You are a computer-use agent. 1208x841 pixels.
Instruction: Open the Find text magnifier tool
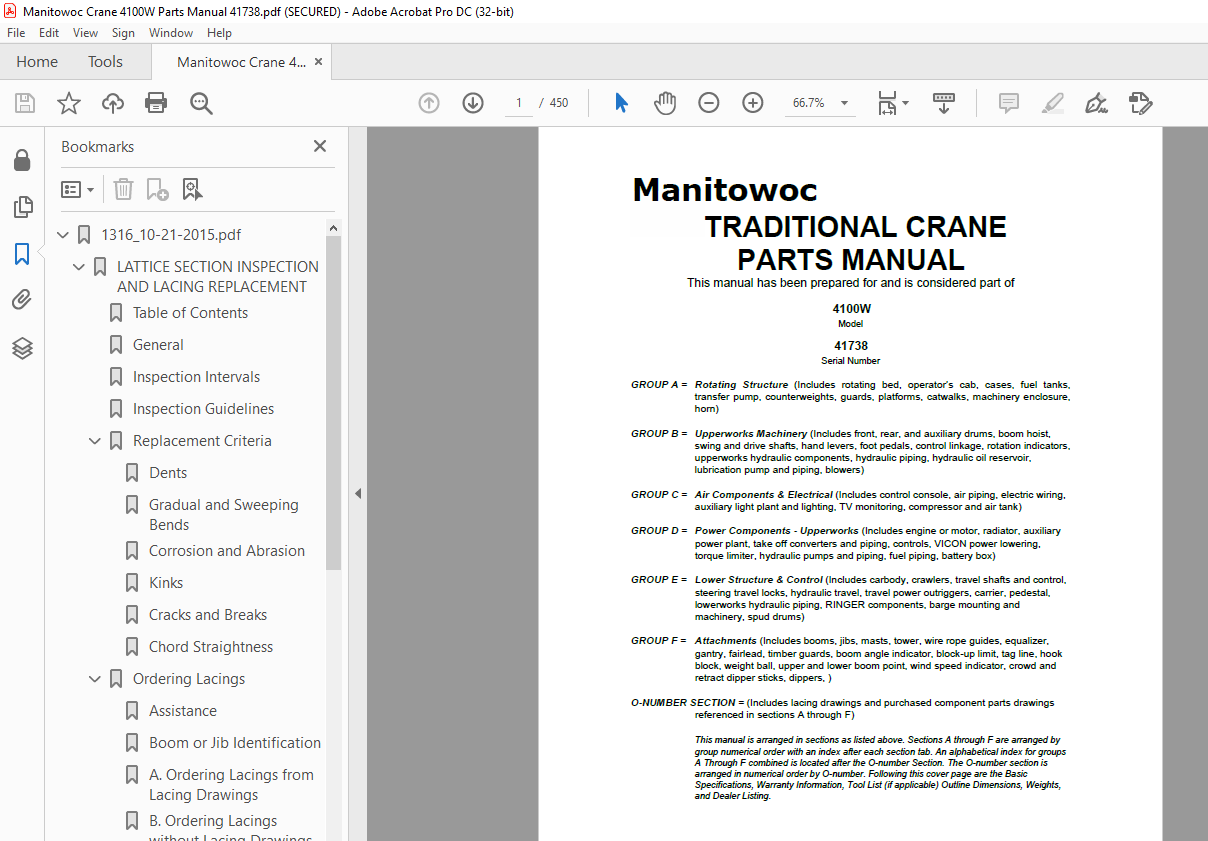[201, 103]
